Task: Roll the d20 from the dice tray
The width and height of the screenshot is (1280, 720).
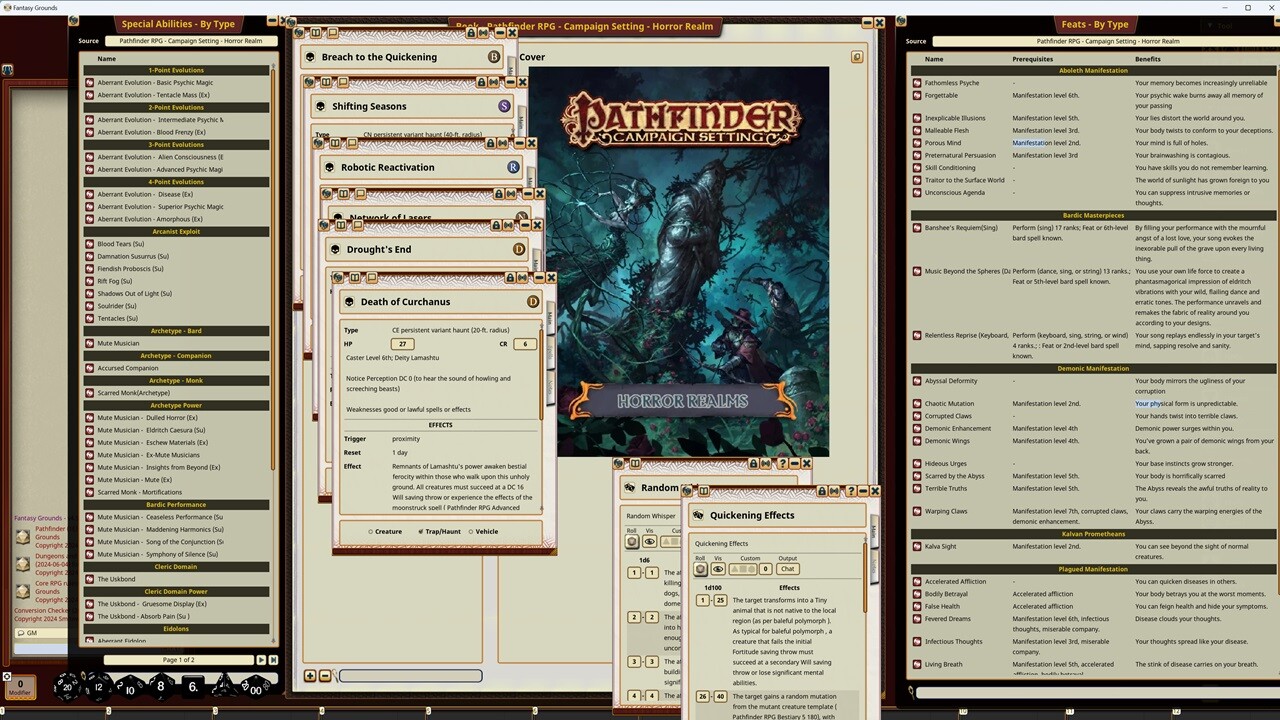Action: point(67,688)
